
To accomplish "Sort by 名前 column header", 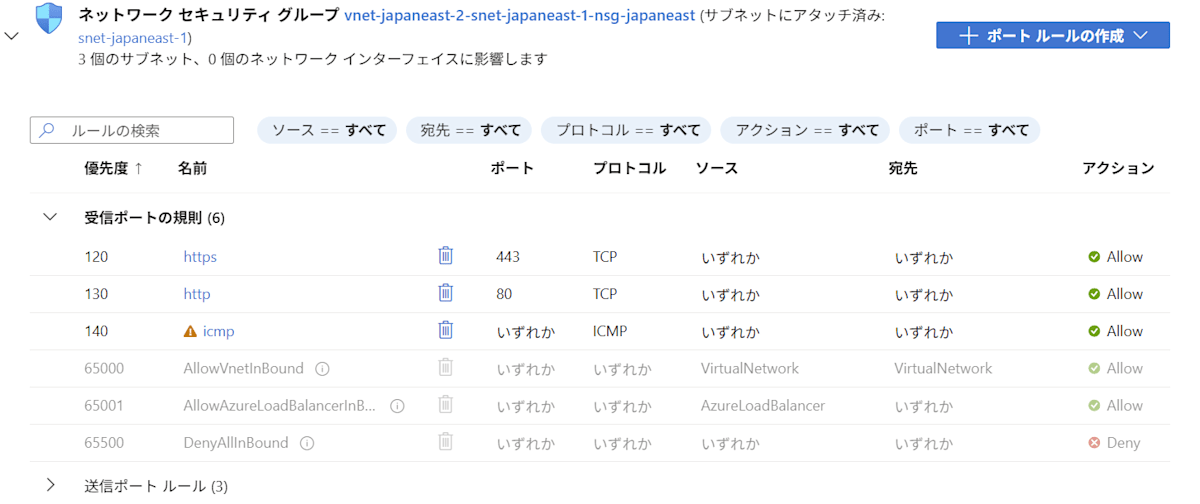I will coord(192,168).
